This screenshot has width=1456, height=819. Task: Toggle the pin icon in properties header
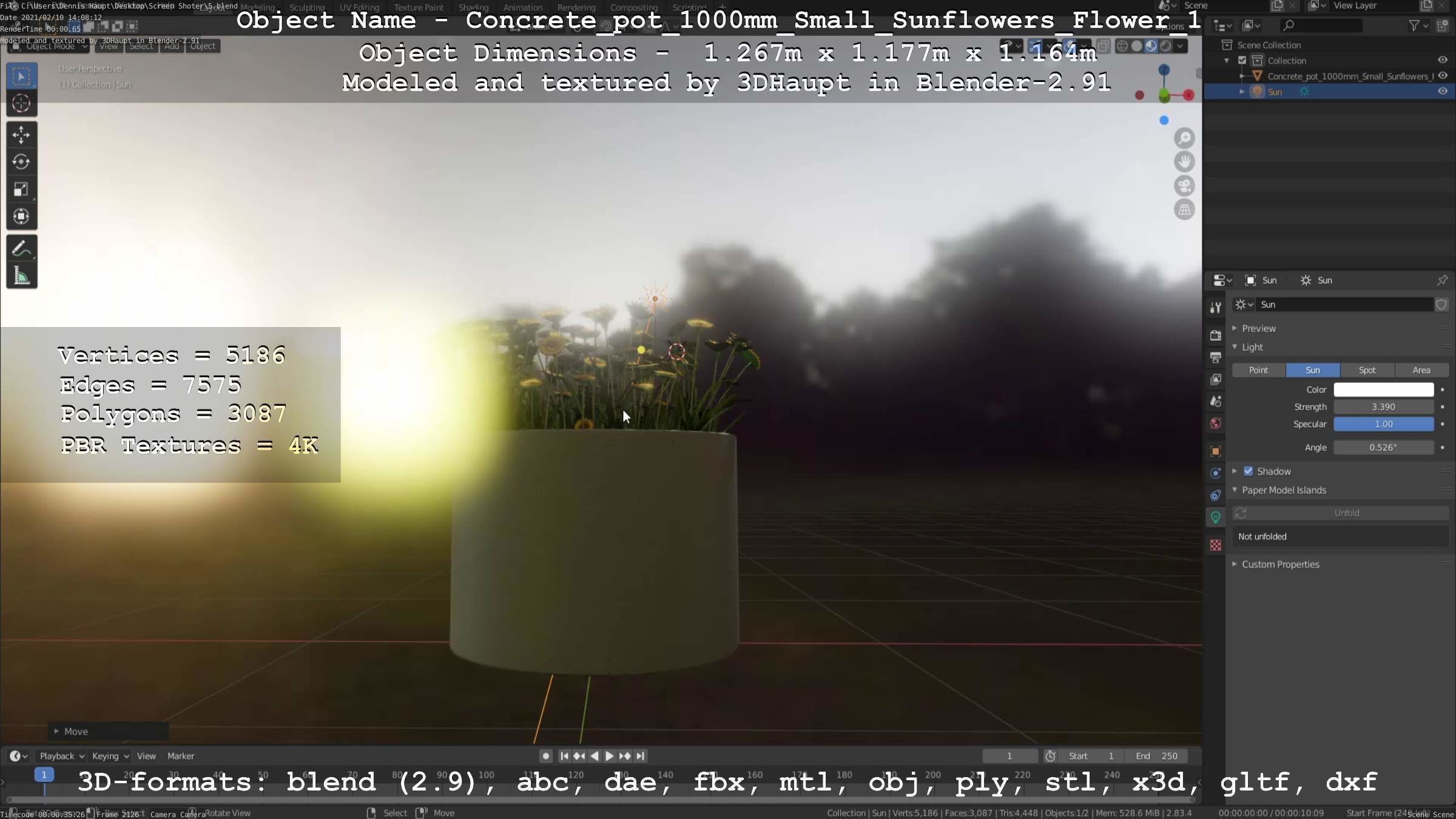(1442, 280)
